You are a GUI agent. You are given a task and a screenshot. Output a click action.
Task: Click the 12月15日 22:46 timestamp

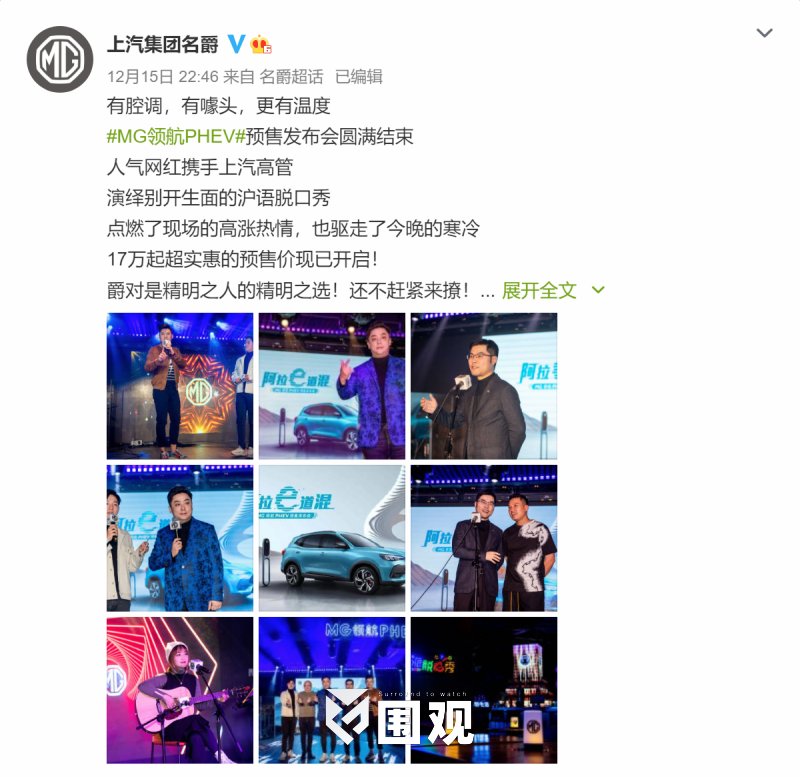162,77
